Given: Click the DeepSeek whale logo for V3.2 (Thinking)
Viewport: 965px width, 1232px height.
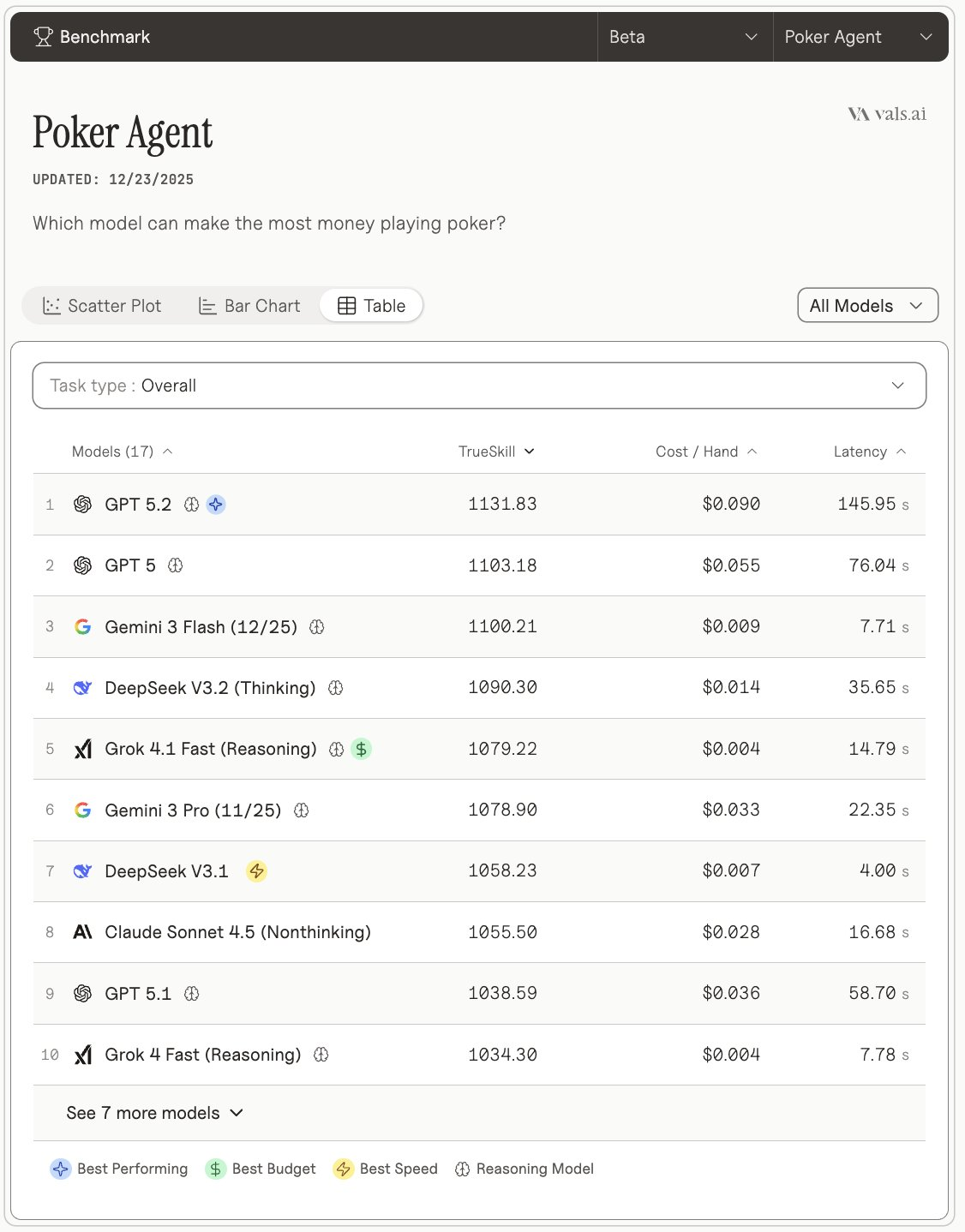Looking at the screenshot, I should (83, 688).
